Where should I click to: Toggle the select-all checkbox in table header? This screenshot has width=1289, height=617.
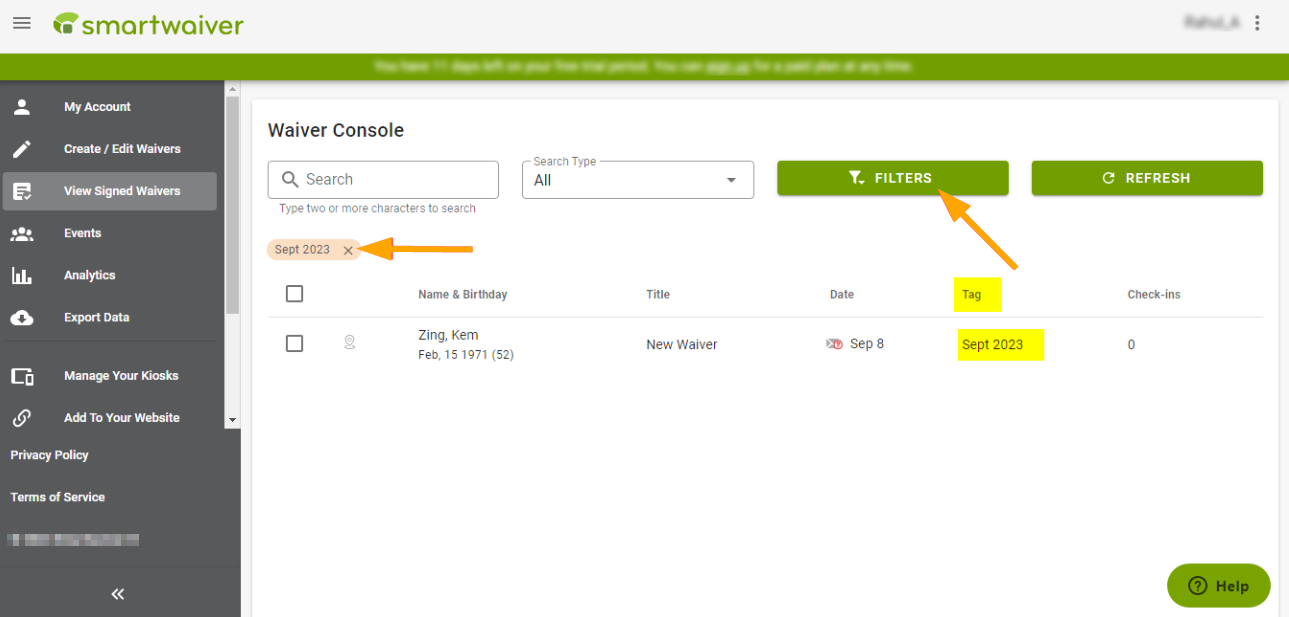point(294,294)
